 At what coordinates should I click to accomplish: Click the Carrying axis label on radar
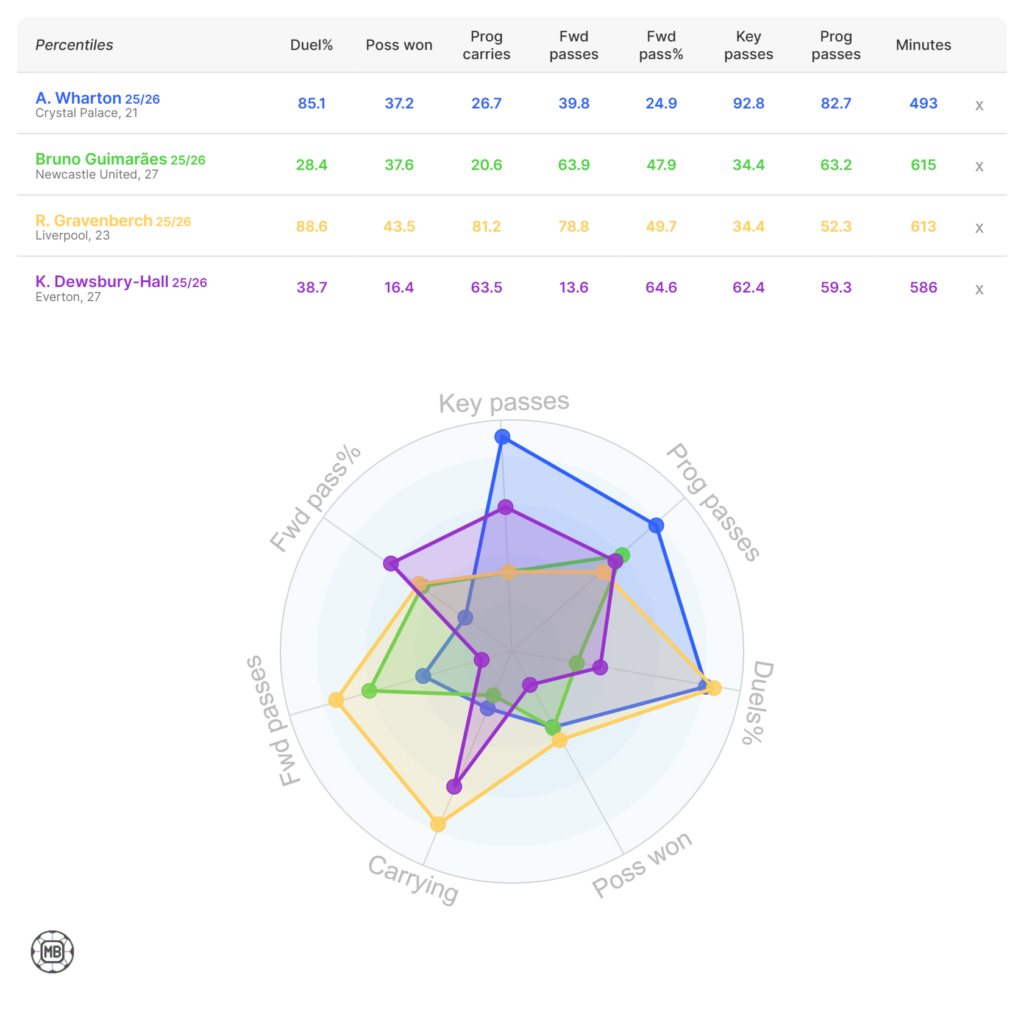[413, 879]
